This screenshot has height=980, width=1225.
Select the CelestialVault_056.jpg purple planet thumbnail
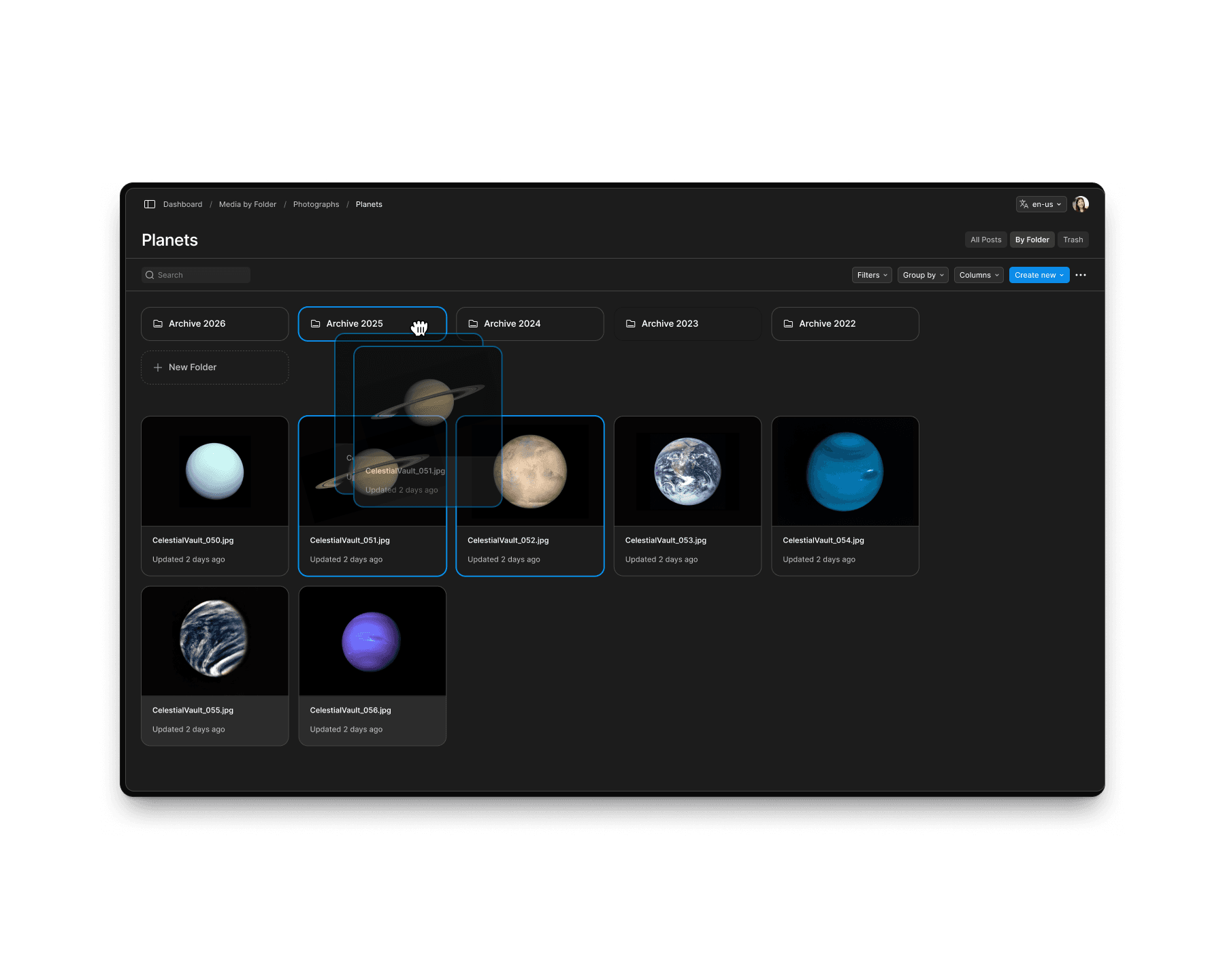click(x=372, y=641)
